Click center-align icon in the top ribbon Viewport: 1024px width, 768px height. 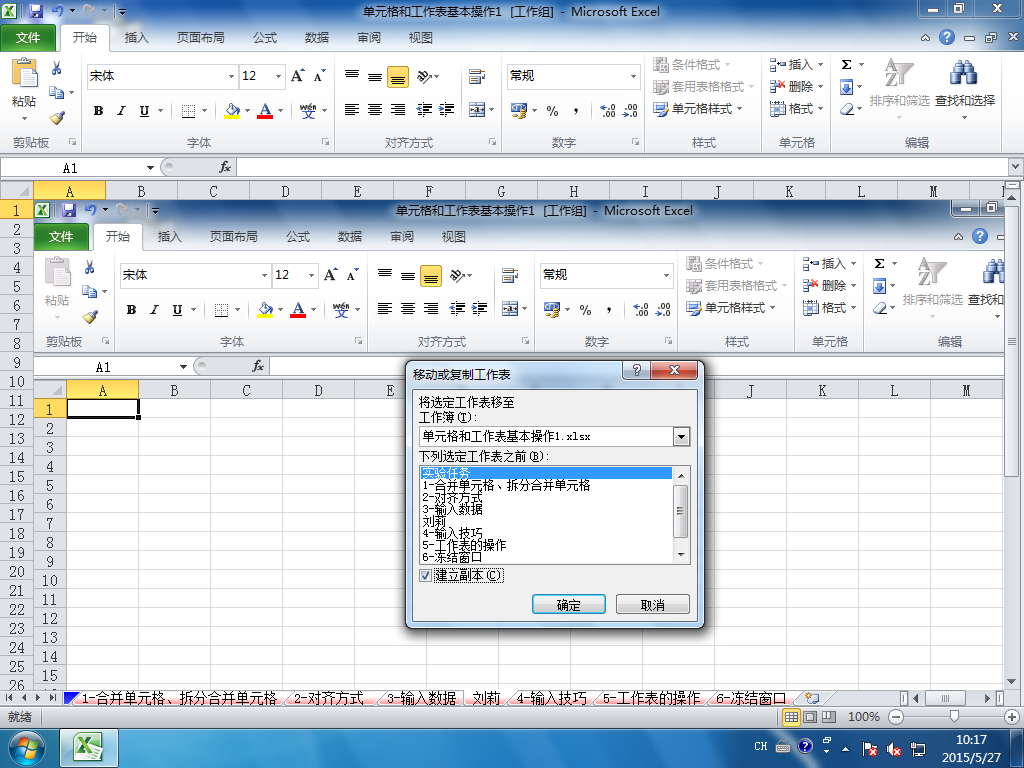pyautogui.click(x=375, y=110)
